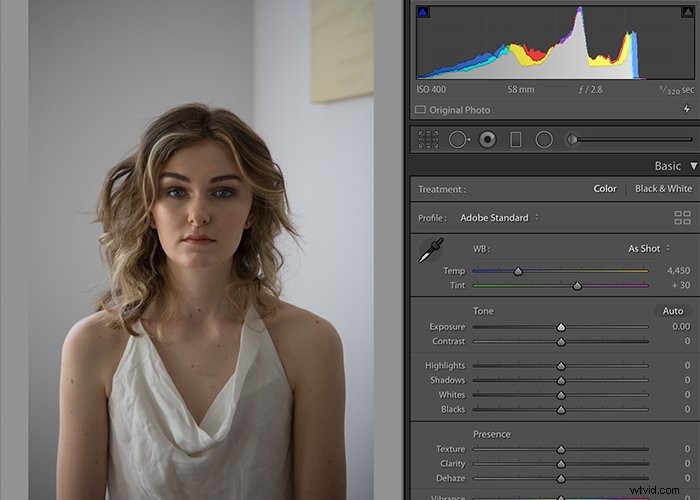Screen dimensions: 700x500
Task: Click the ISO 400 text
Action: tap(431, 89)
